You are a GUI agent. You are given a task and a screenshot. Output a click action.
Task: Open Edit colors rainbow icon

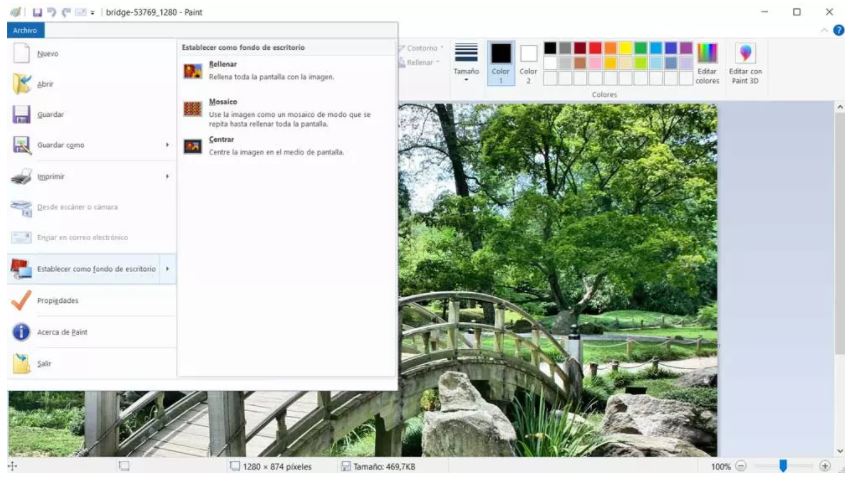click(707, 63)
